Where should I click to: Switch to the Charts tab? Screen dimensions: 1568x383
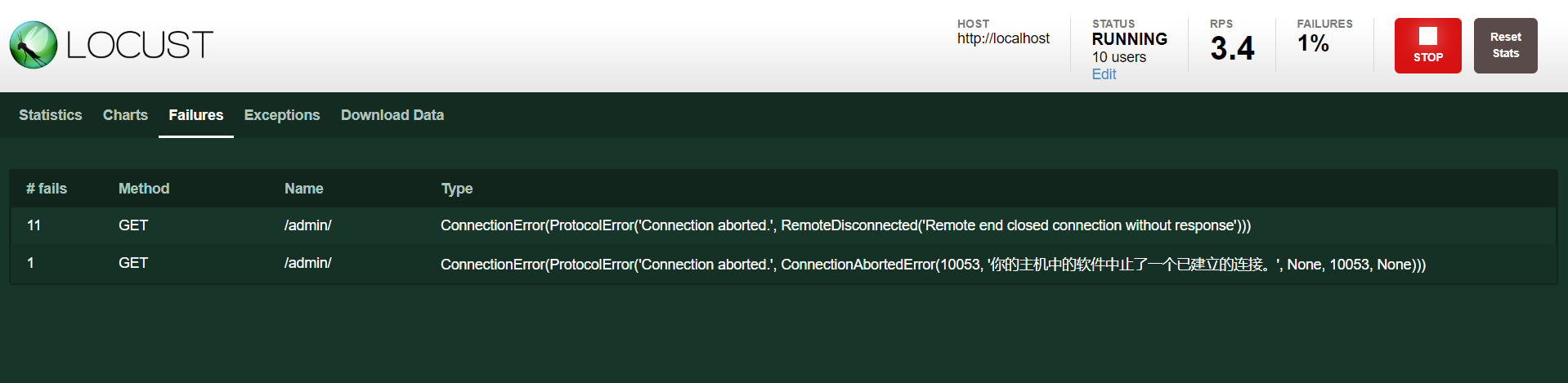pyautogui.click(x=125, y=115)
